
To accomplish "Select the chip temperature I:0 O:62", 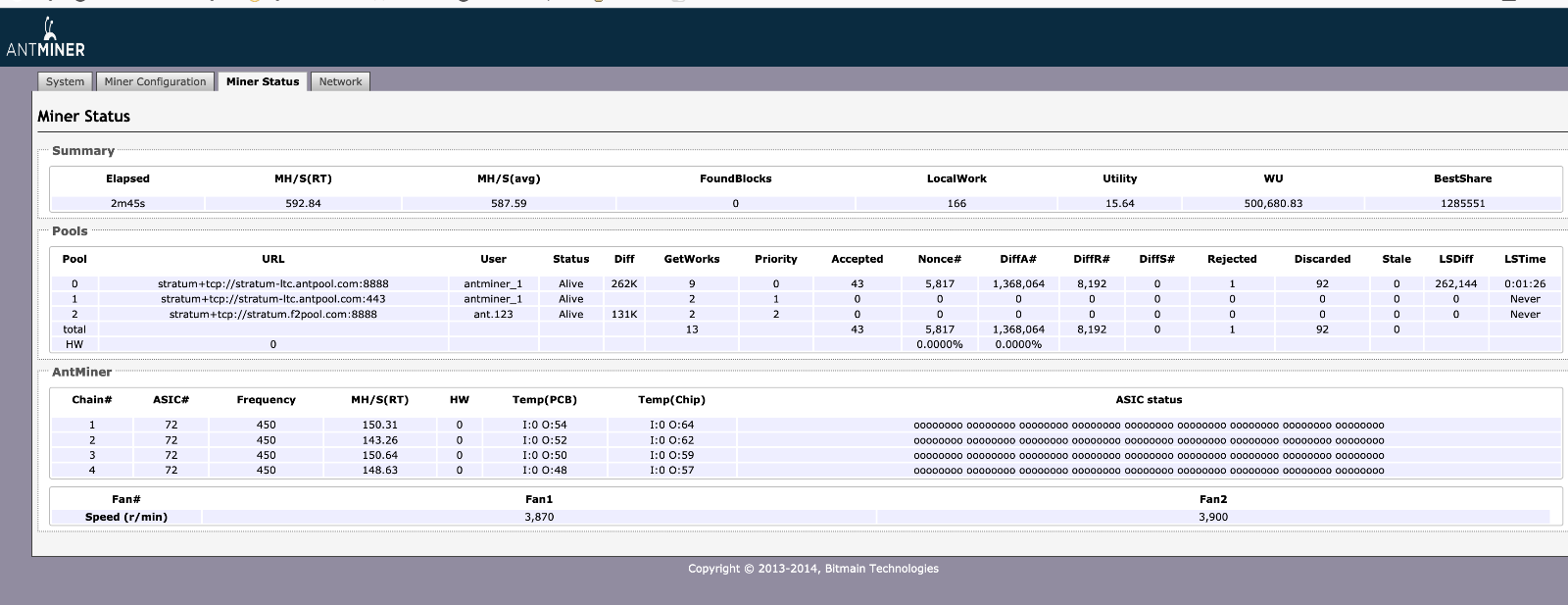I will [x=671, y=440].
